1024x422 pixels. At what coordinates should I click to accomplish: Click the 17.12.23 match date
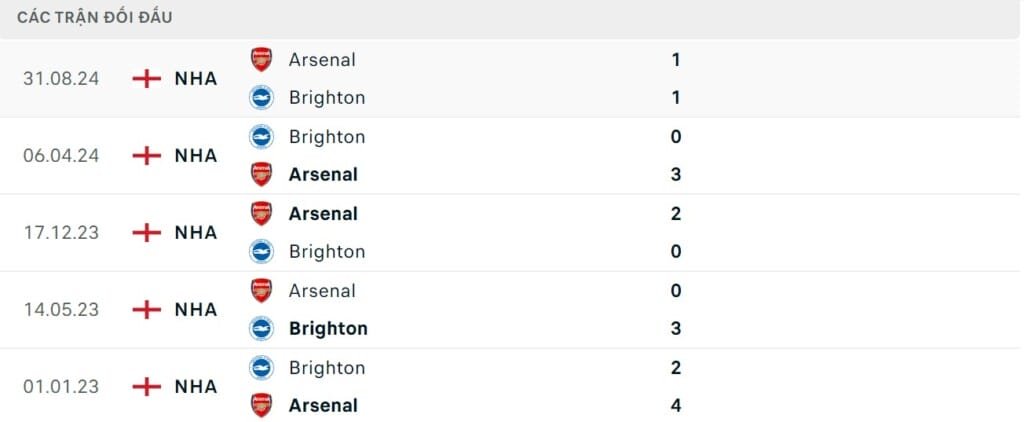(x=61, y=232)
